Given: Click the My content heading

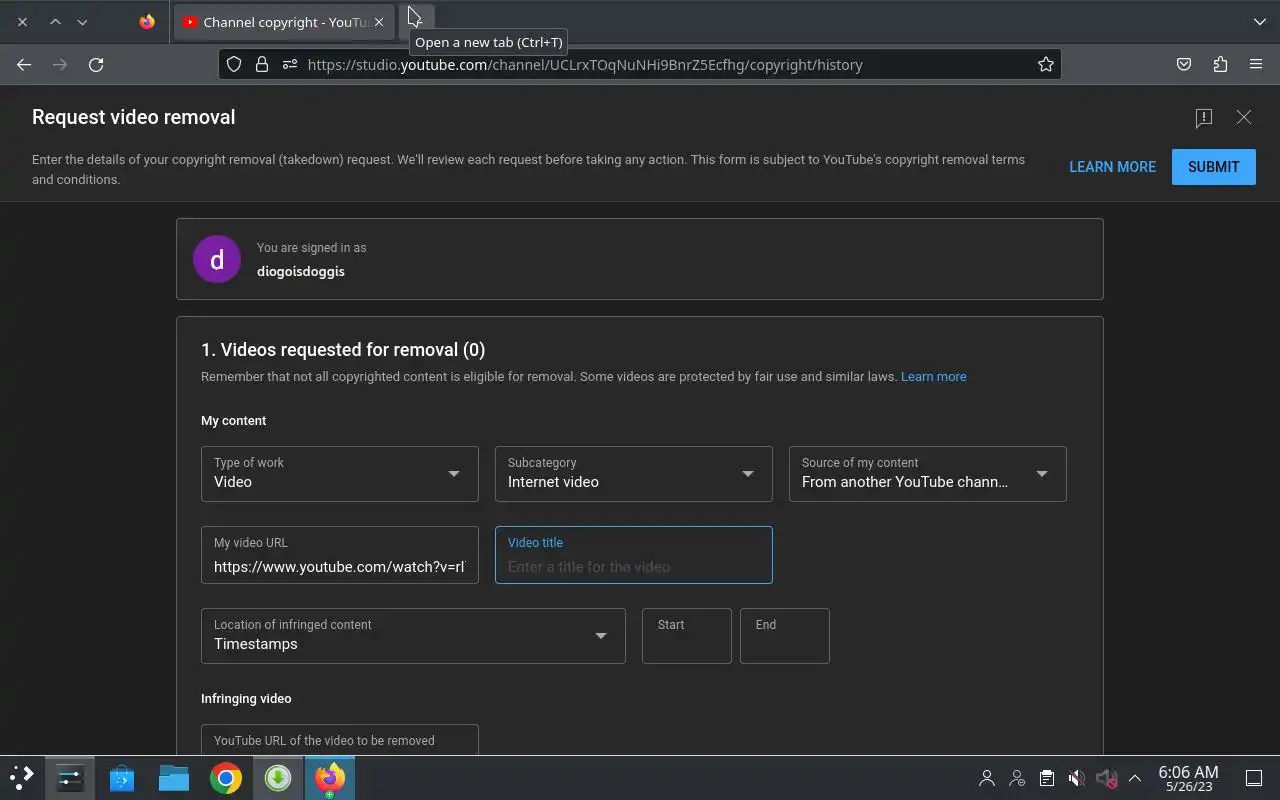Looking at the screenshot, I should click(x=234, y=421).
